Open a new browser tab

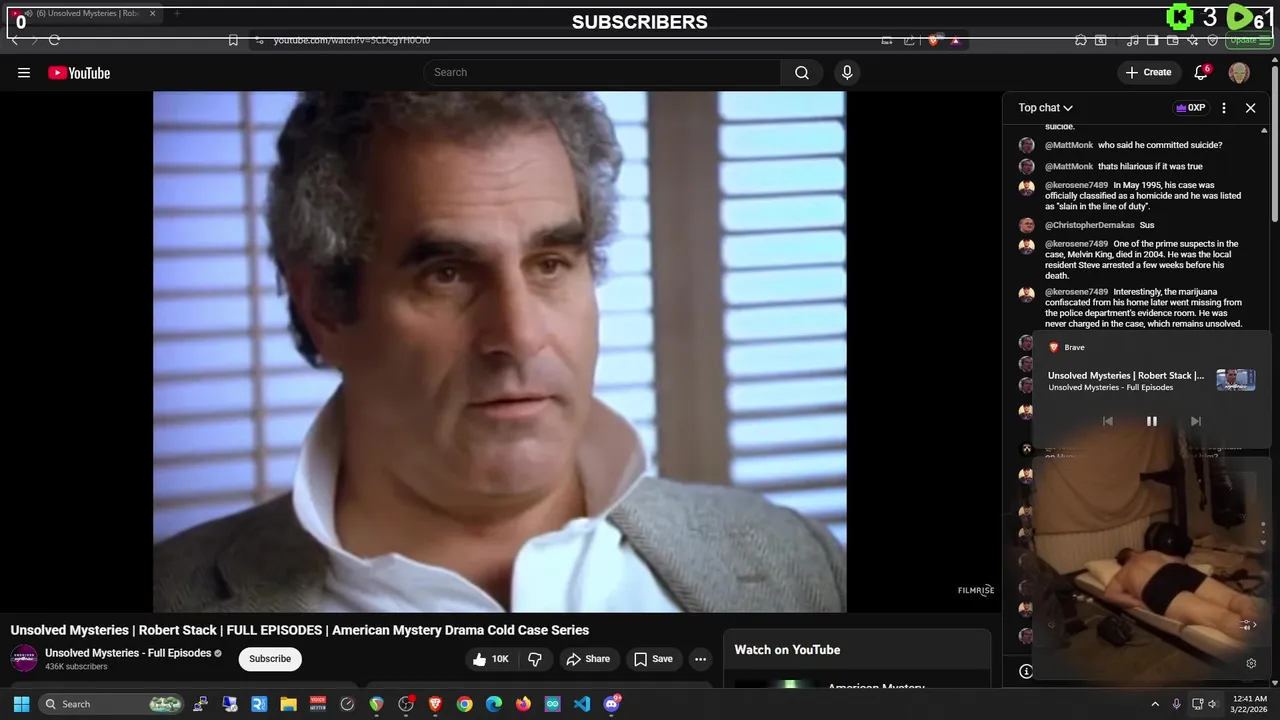177,13
